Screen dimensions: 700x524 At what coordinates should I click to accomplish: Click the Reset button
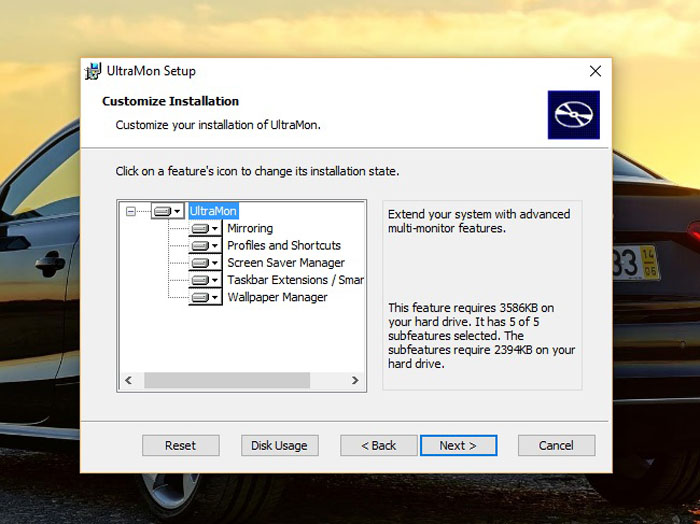point(181,445)
